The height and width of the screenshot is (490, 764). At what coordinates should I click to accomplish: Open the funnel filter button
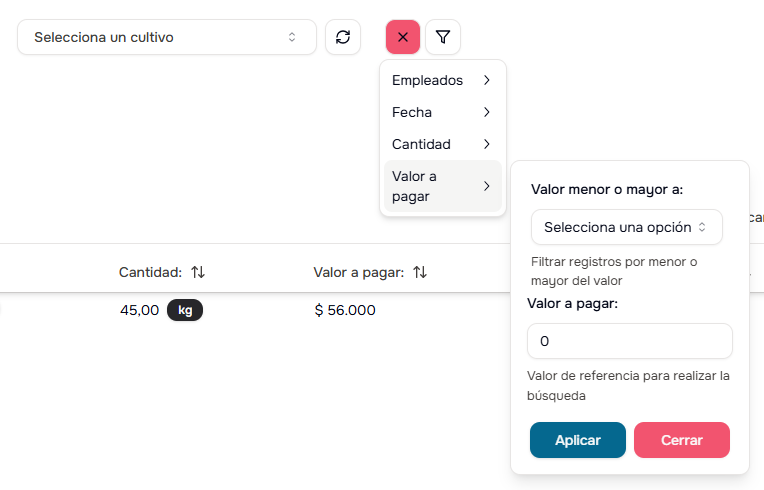443,37
